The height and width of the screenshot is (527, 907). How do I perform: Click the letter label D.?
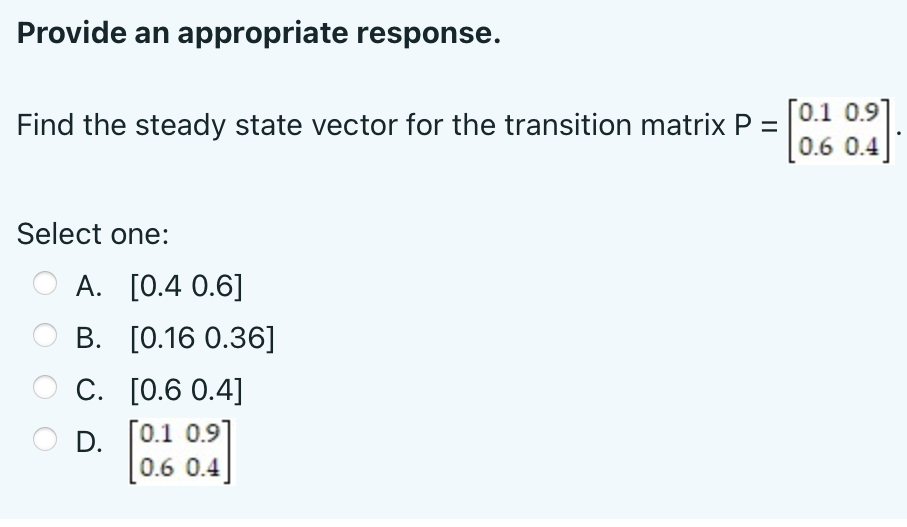pyautogui.click(x=90, y=443)
